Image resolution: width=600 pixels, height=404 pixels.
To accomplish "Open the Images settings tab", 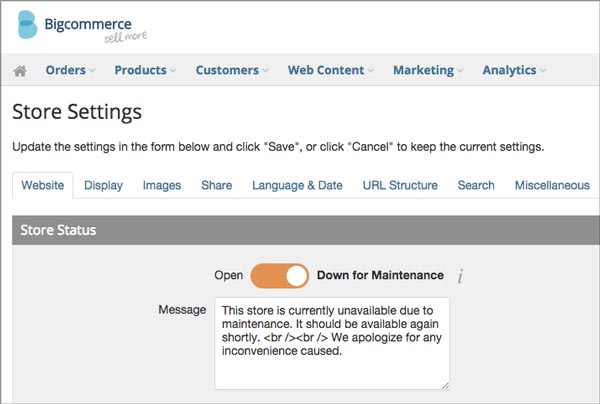I will pos(162,185).
